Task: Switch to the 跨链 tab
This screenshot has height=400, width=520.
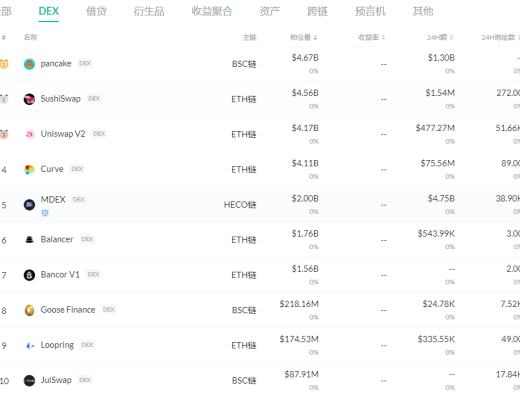Action: (317, 11)
